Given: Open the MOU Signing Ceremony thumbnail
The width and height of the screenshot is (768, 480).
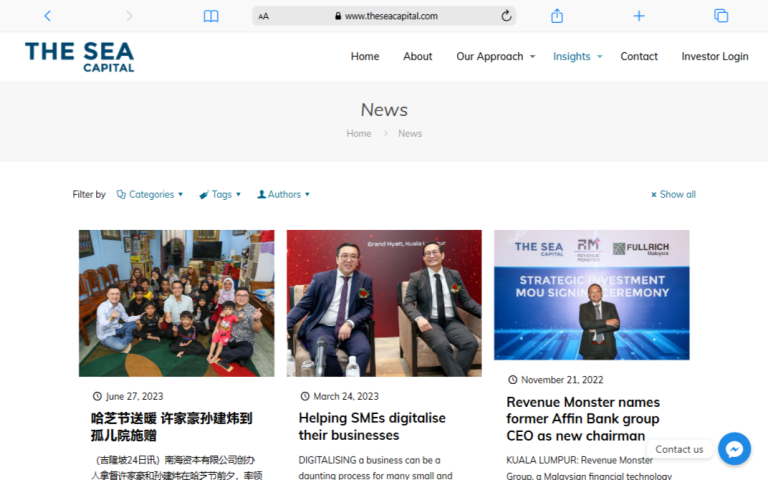Looking at the screenshot, I should coord(591,295).
